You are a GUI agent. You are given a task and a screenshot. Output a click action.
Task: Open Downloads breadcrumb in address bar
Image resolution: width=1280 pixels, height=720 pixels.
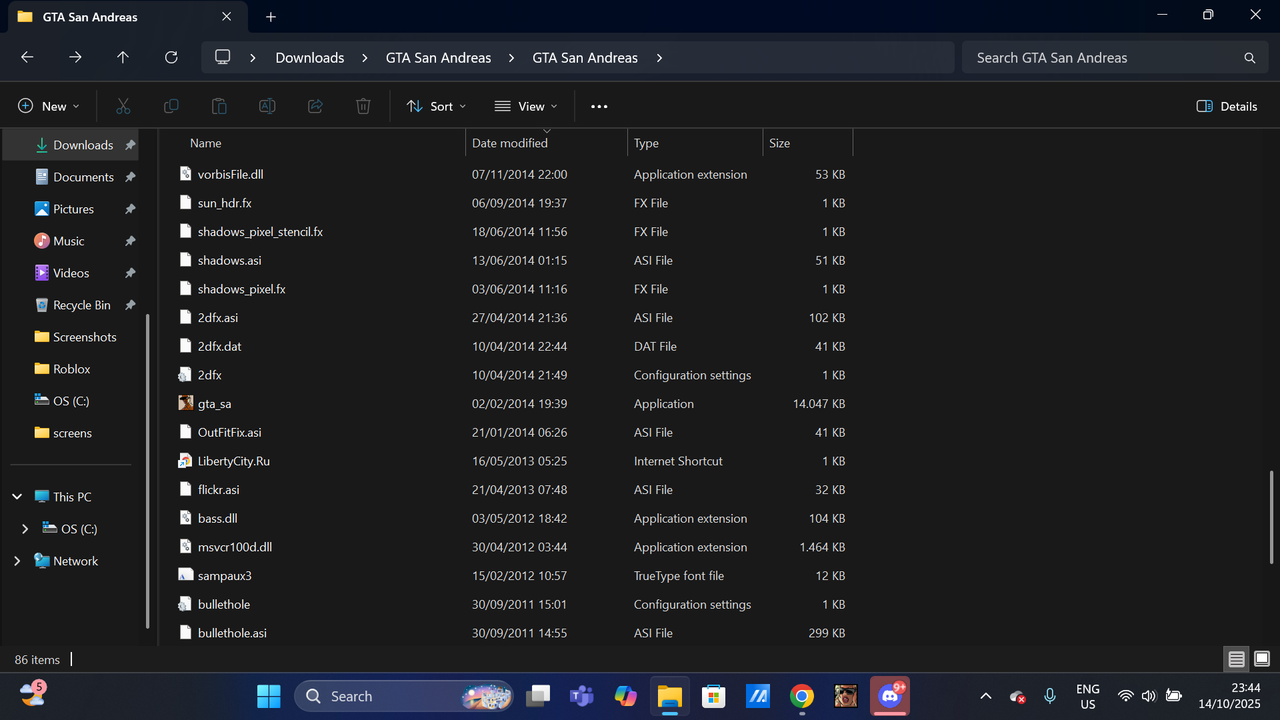pos(310,58)
